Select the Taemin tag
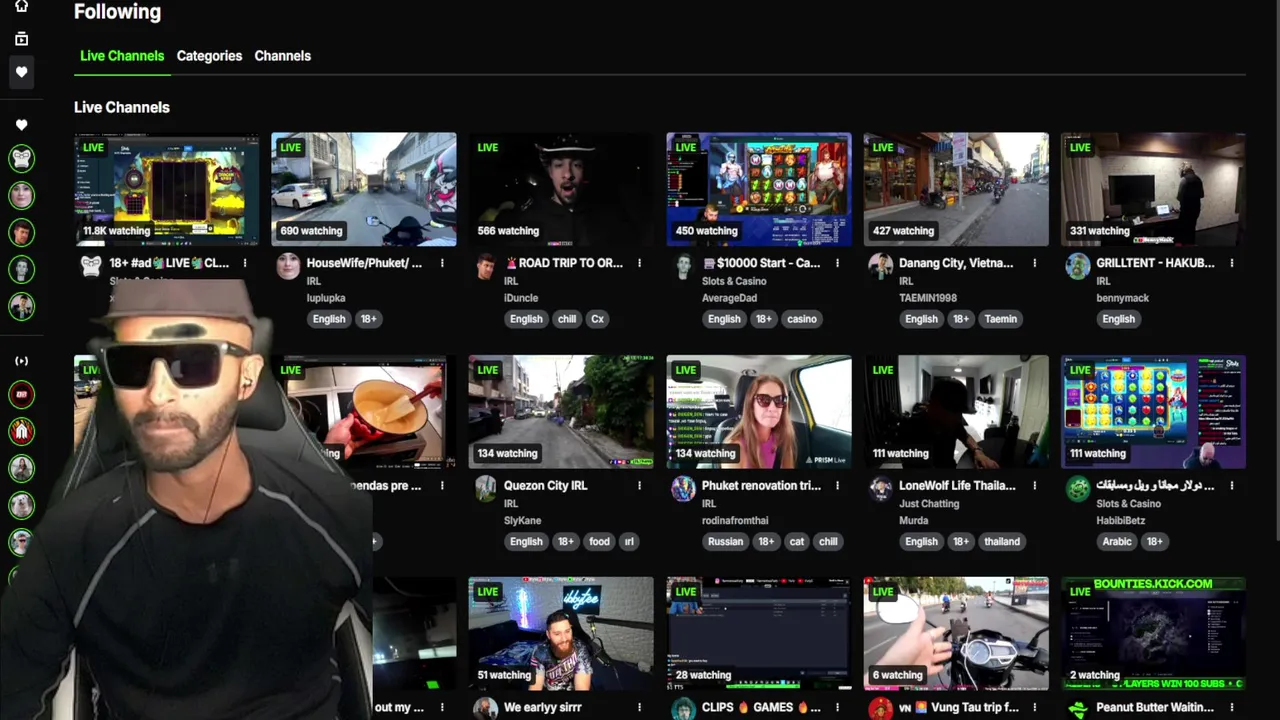Viewport: 1280px width, 720px height. [1000, 319]
